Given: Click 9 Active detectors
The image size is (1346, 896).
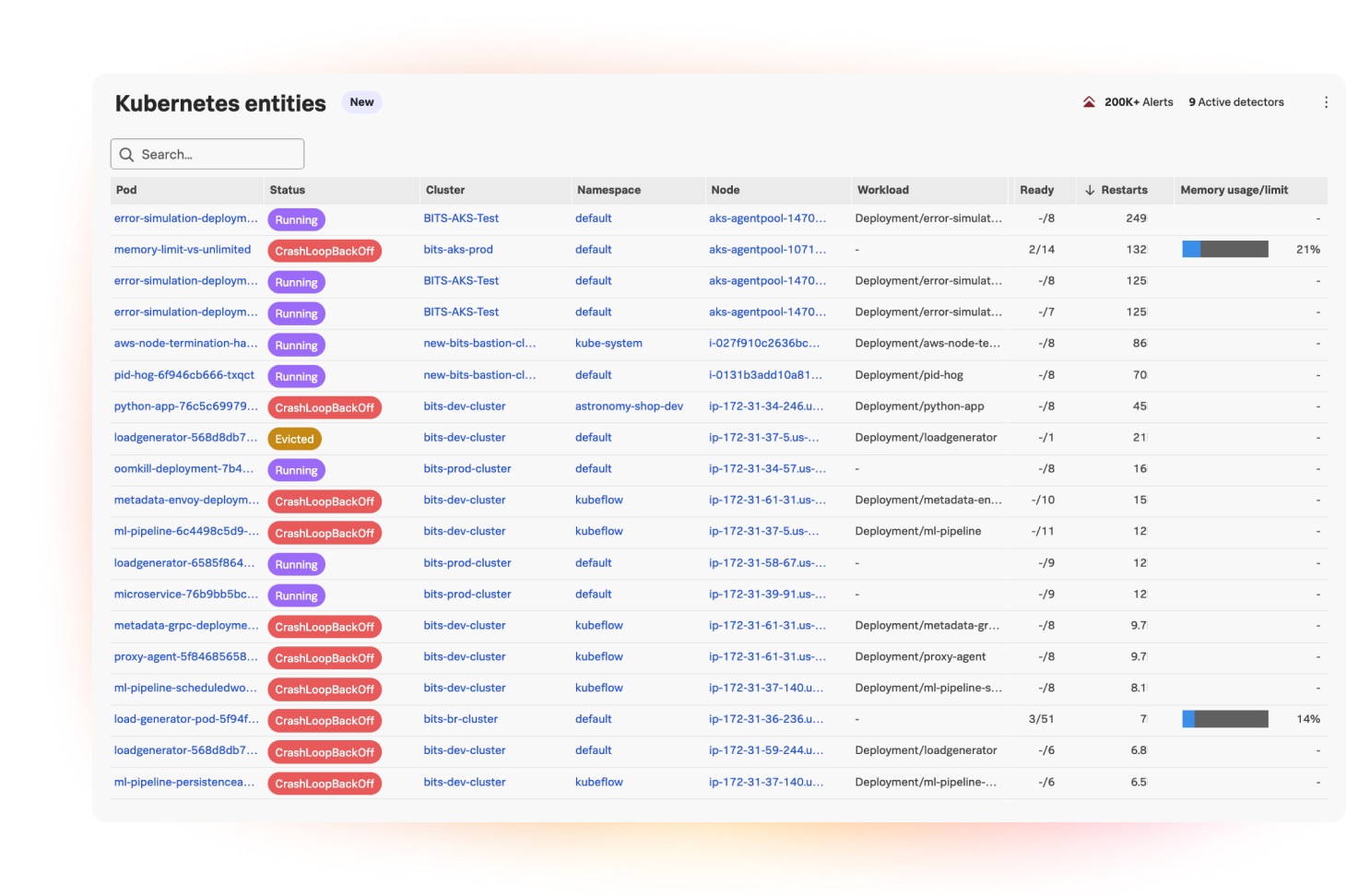Looking at the screenshot, I should (x=1235, y=101).
